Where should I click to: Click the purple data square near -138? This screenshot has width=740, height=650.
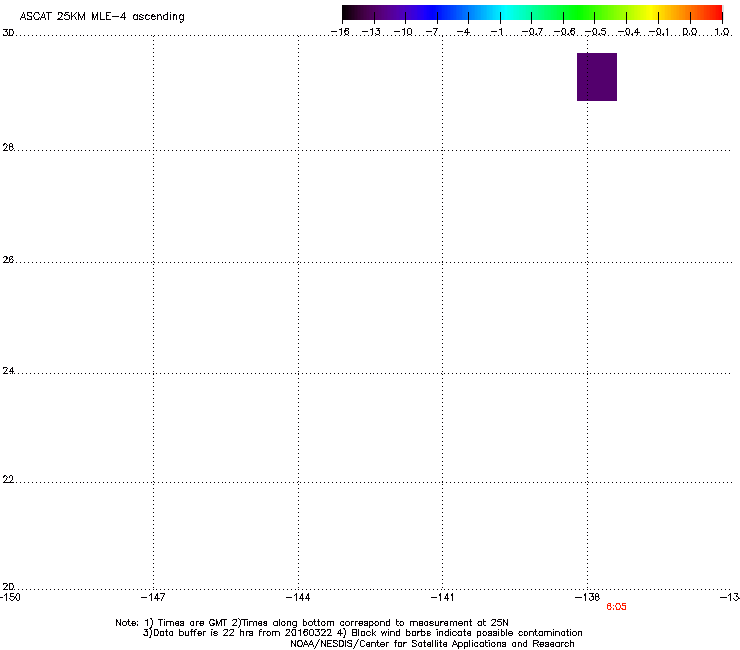pos(597,76)
